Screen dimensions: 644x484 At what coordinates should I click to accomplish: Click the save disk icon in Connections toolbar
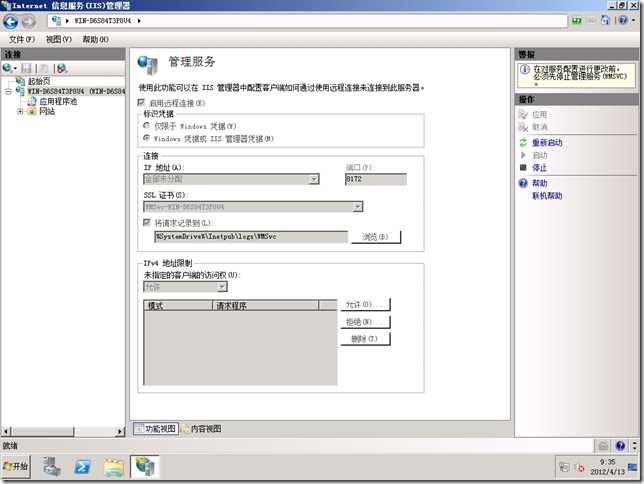pos(26,69)
